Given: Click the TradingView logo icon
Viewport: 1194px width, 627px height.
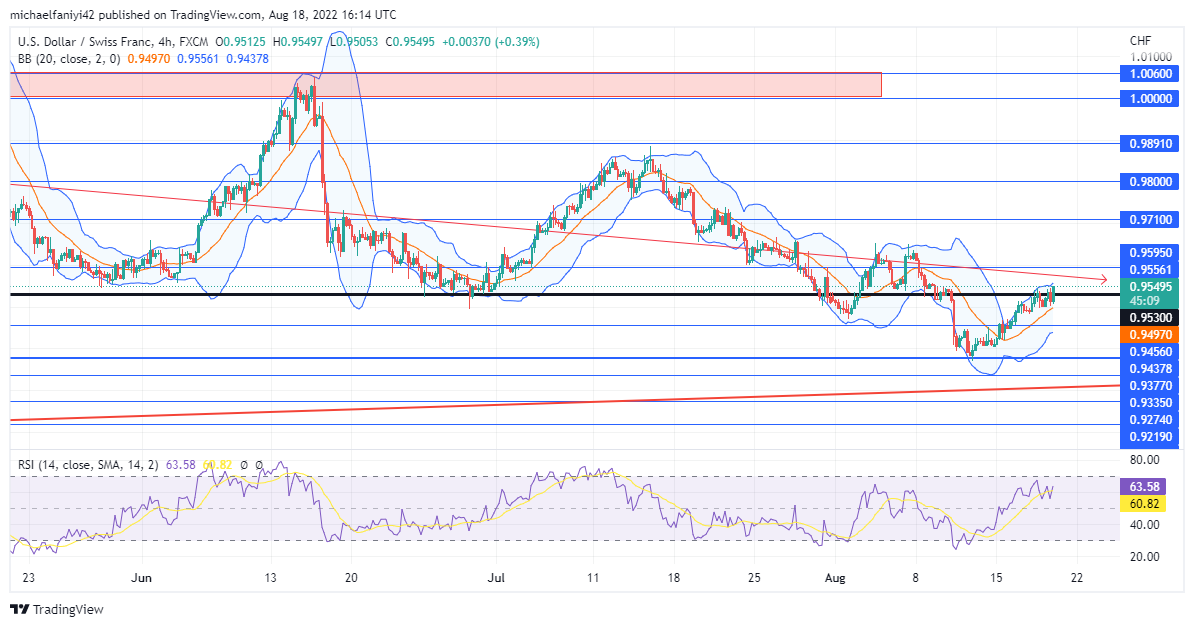Looking at the screenshot, I should tap(20, 609).
